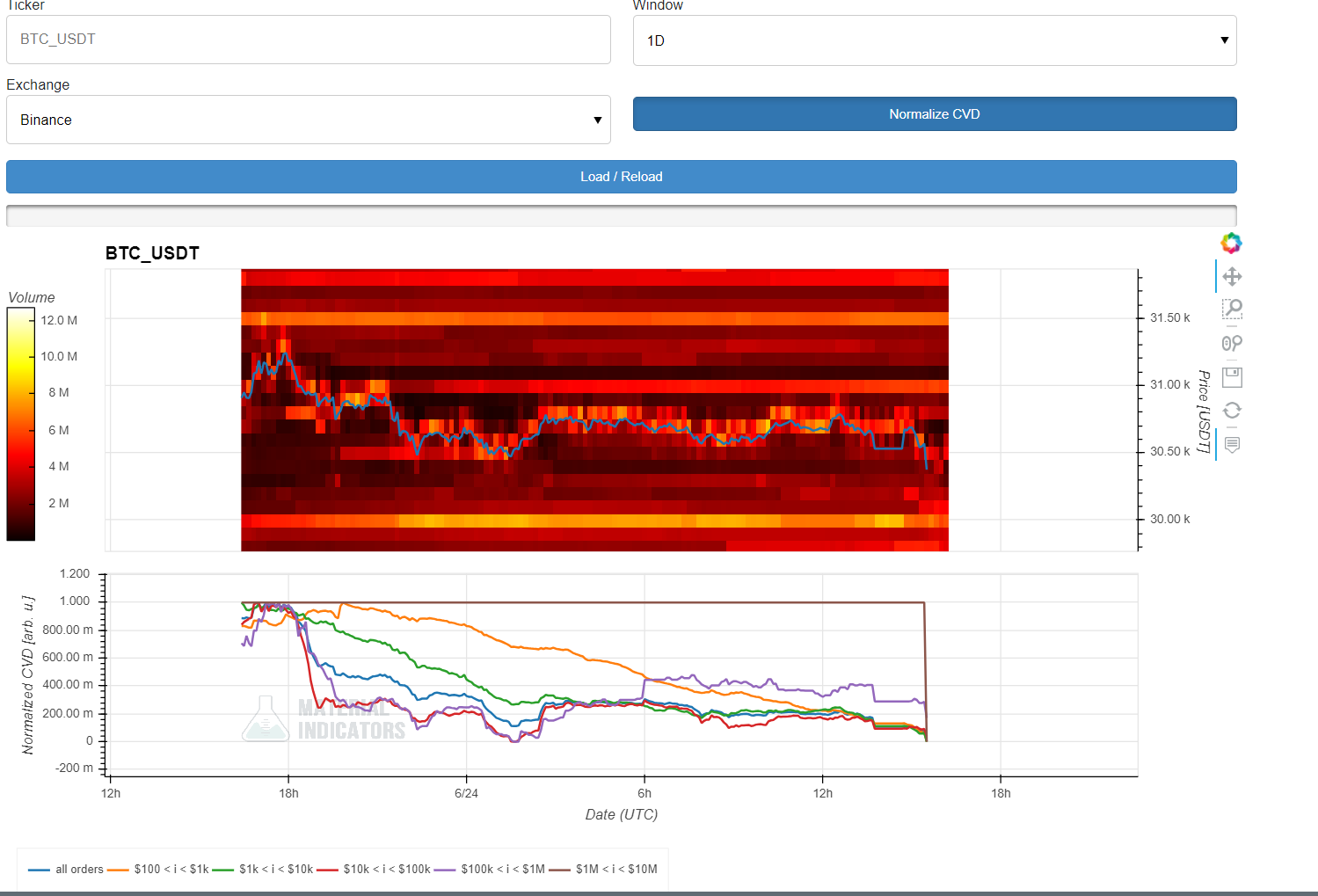Toggle the Hover tooltip tool
The height and width of the screenshot is (896, 1318).
tap(1232, 444)
